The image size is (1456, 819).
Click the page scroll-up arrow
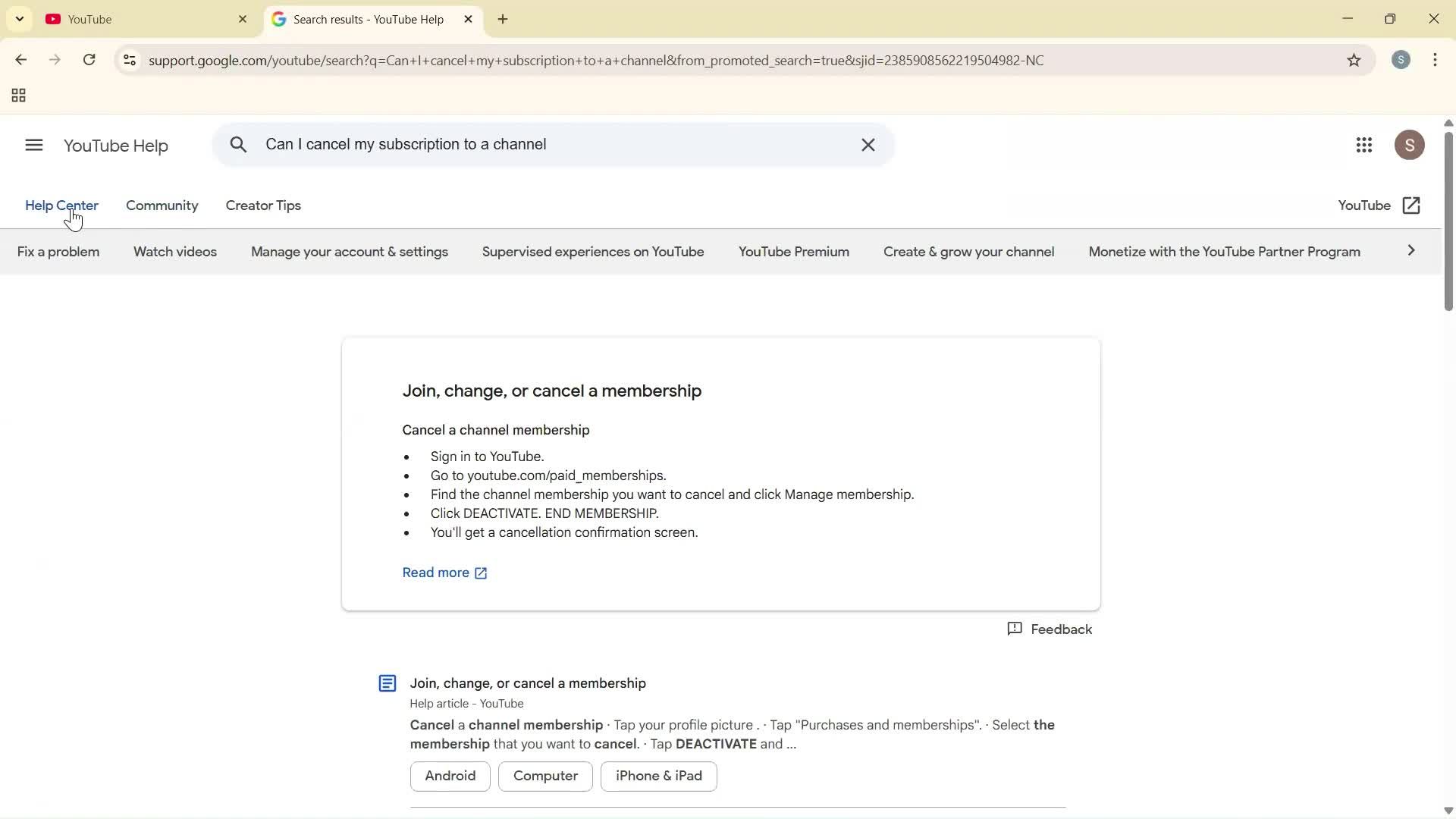point(1448,123)
